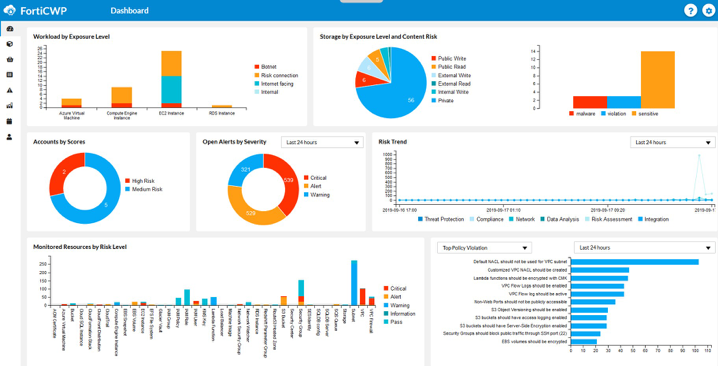
Task: Open settings gear in the top bar
Action: tap(708, 11)
